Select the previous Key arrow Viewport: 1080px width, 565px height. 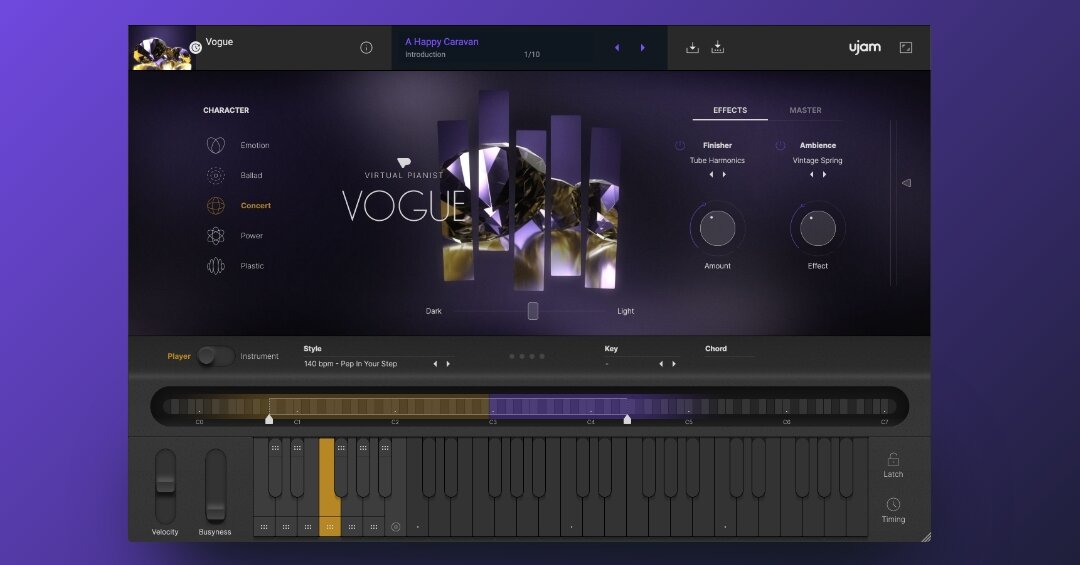point(661,364)
